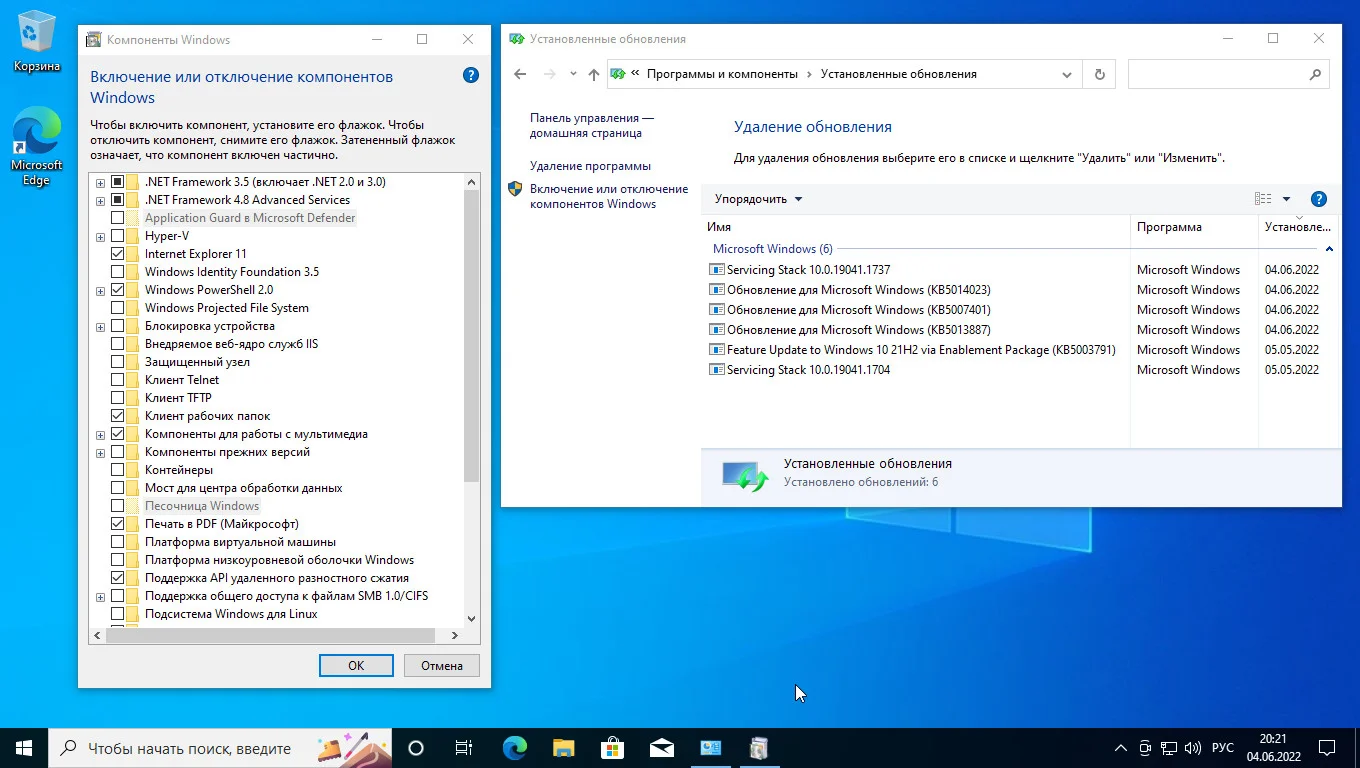
Task: Open Cortana circle on the taskbar
Action: coord(416,748)
